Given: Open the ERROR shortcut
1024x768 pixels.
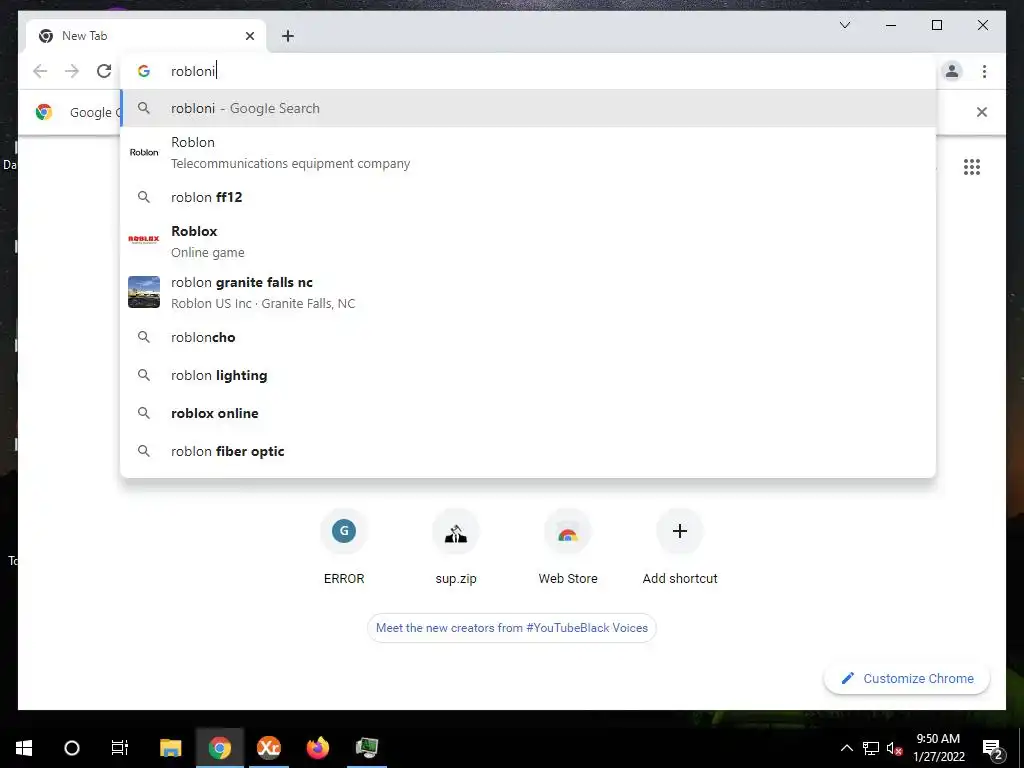Looking at the screenshot, I should click(344, 547).
